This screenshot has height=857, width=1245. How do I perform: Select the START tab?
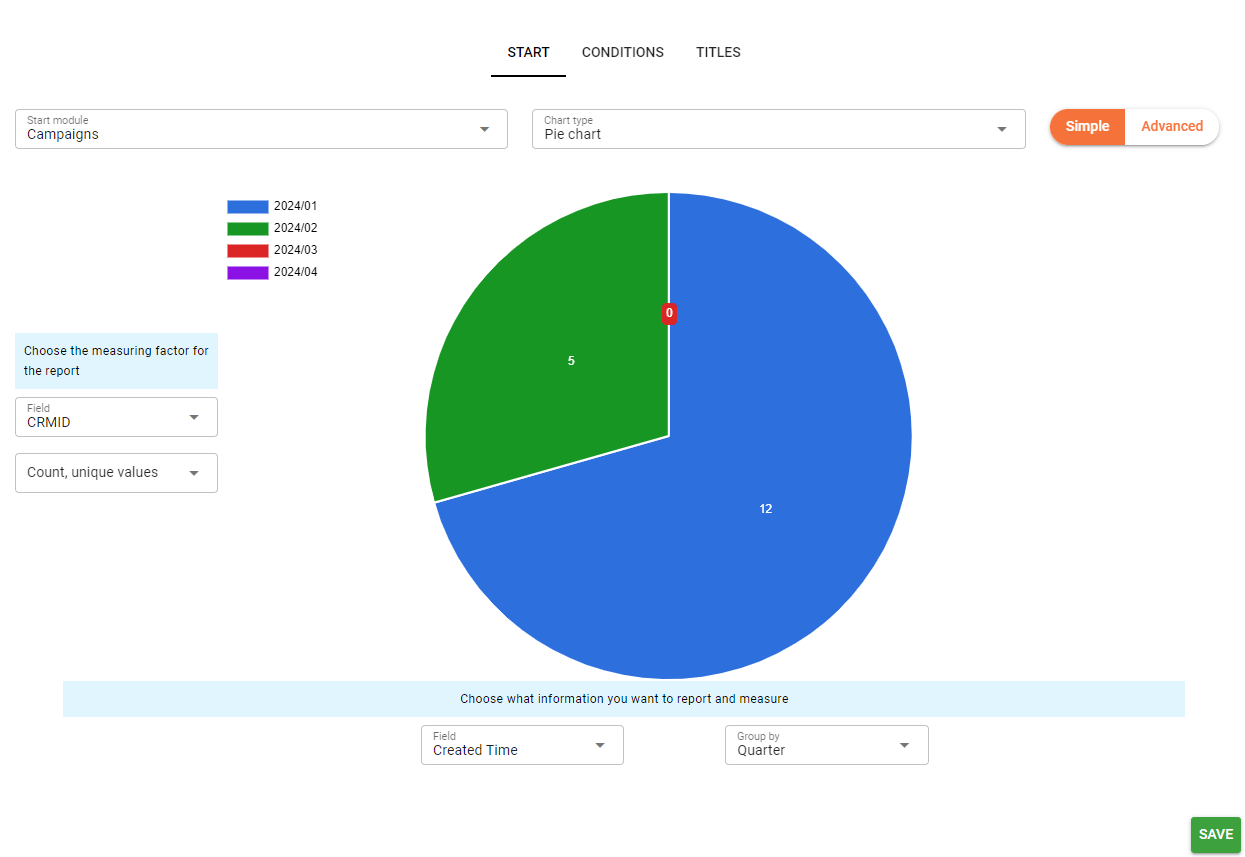tap(528, 52)
